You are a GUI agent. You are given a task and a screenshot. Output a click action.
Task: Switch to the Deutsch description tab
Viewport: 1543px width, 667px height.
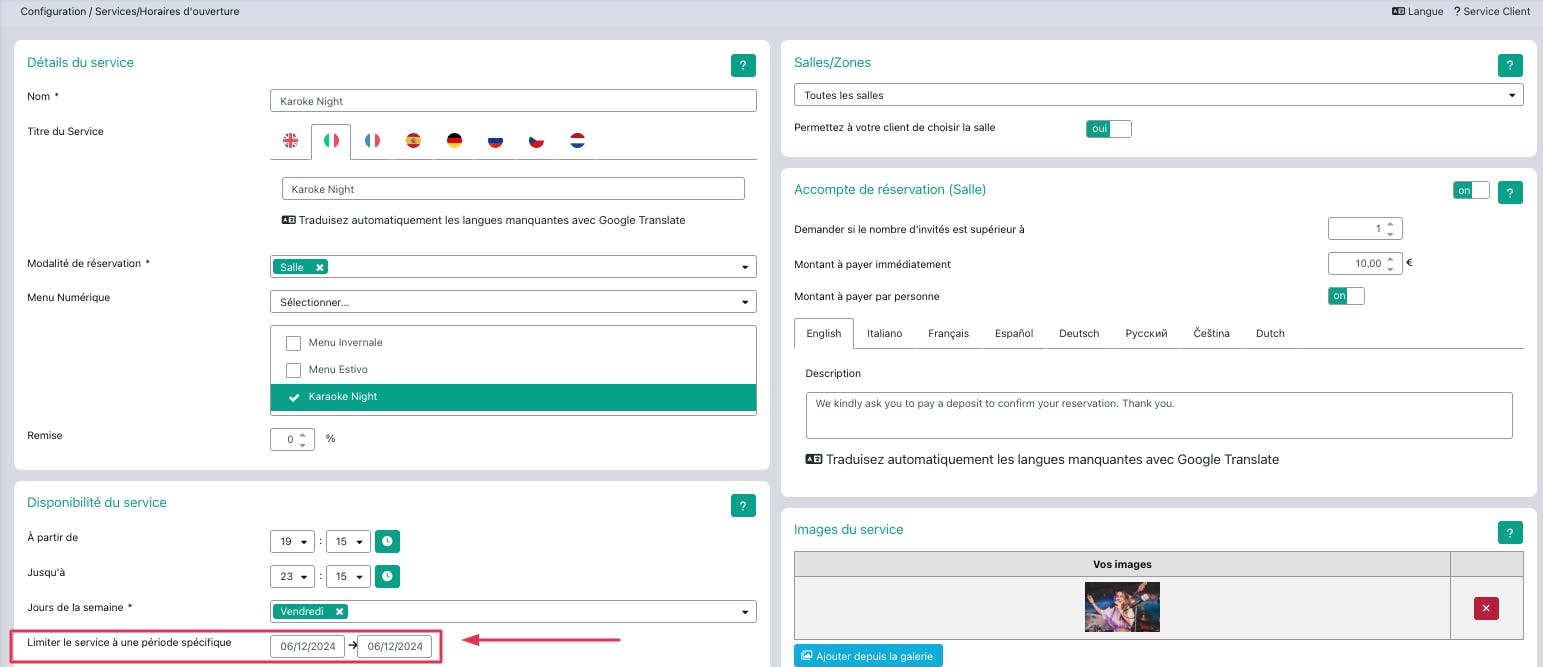coord(1079,333)
